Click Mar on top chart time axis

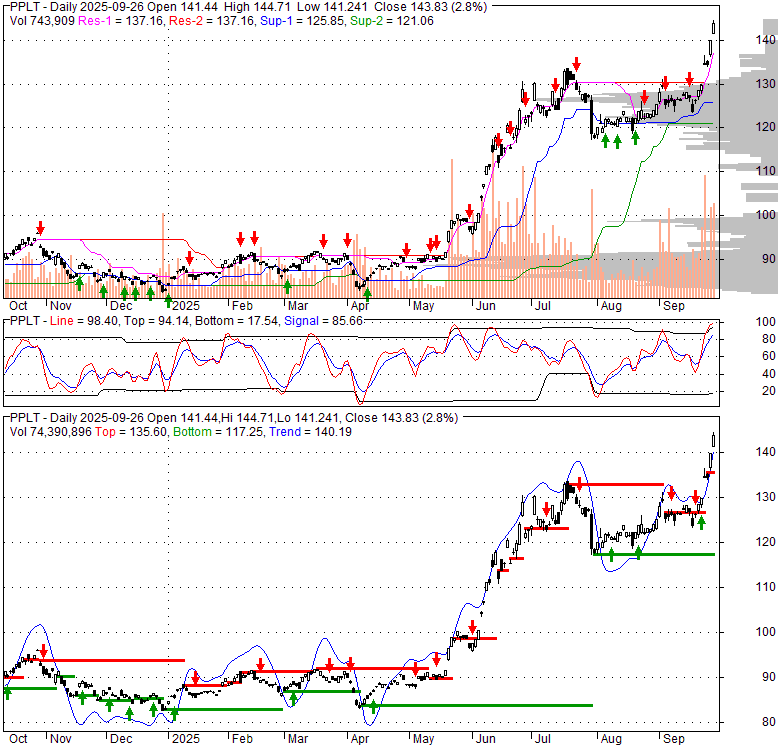click(298, 306)
